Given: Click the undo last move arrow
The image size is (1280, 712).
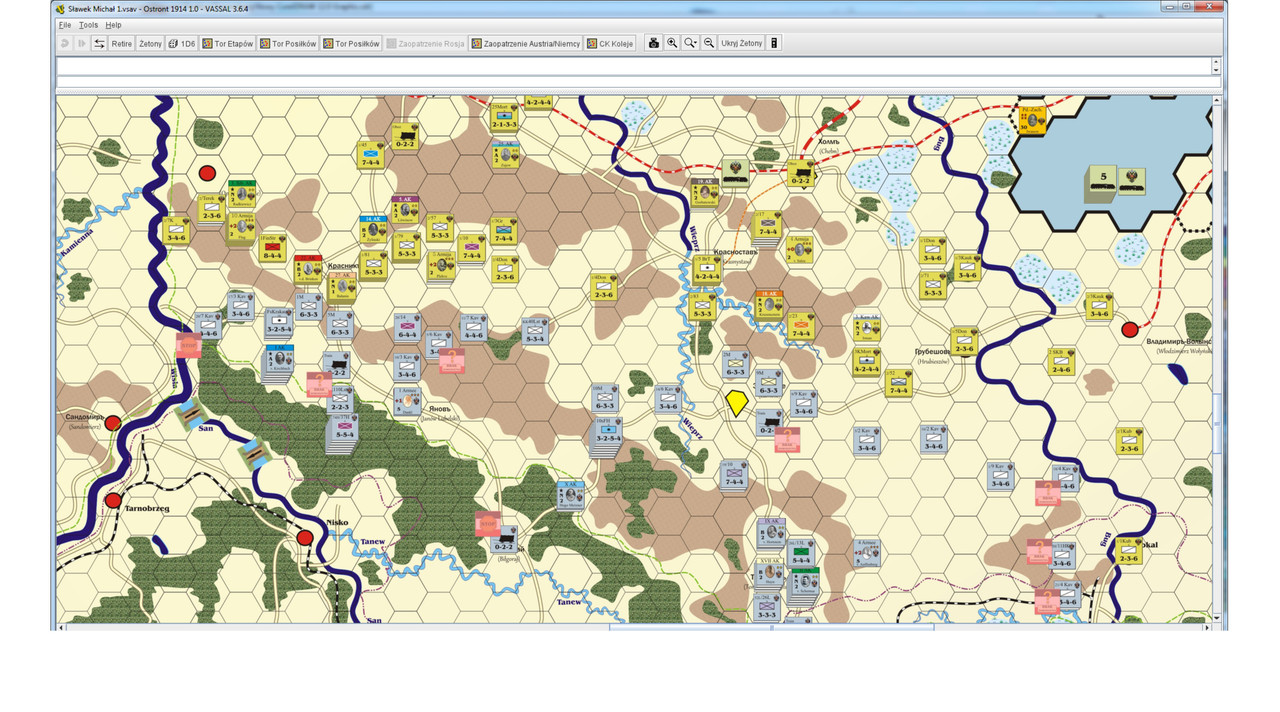Looking at the screenshot, I should 65,44.
